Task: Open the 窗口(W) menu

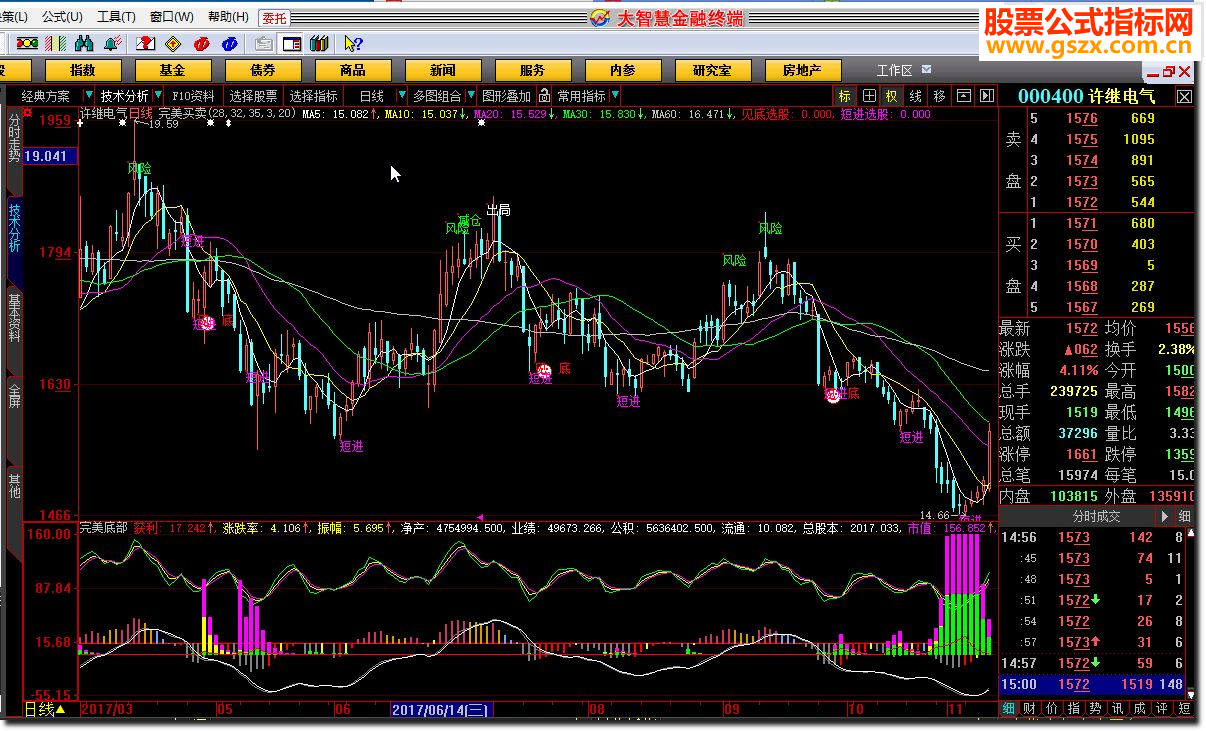Action: pyautogui.click(x=171, y=17)
